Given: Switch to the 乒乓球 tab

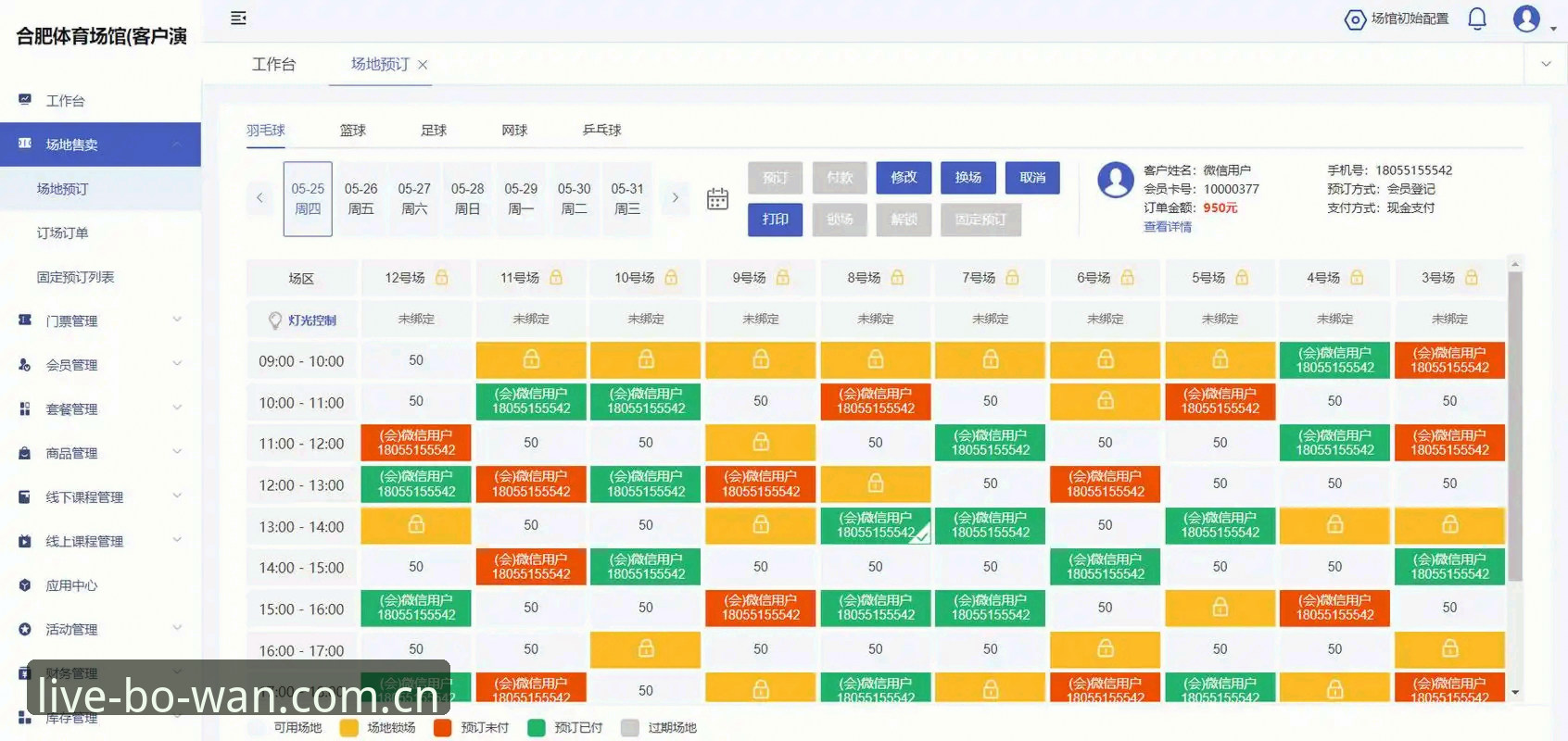Looking at the screenshot, I should point(601,131).
